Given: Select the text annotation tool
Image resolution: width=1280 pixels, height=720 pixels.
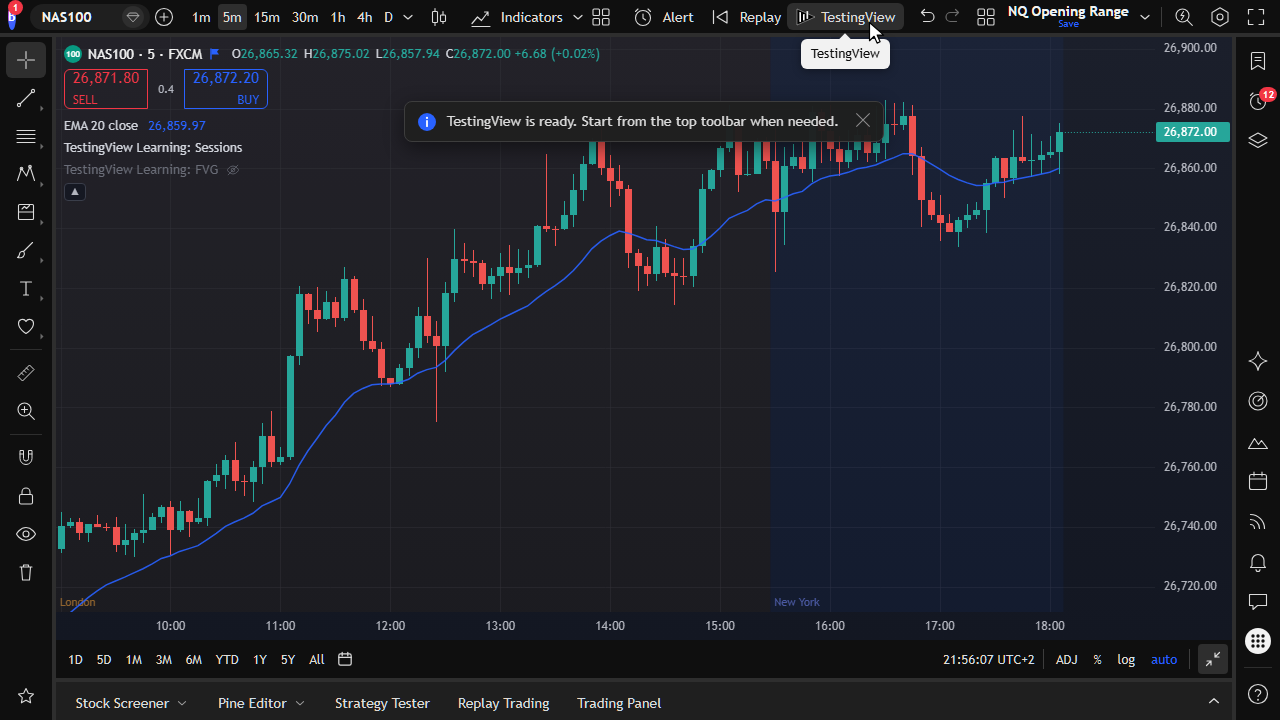Looking at the screenshot, I should pyautogui.click(x=26, y=289).
